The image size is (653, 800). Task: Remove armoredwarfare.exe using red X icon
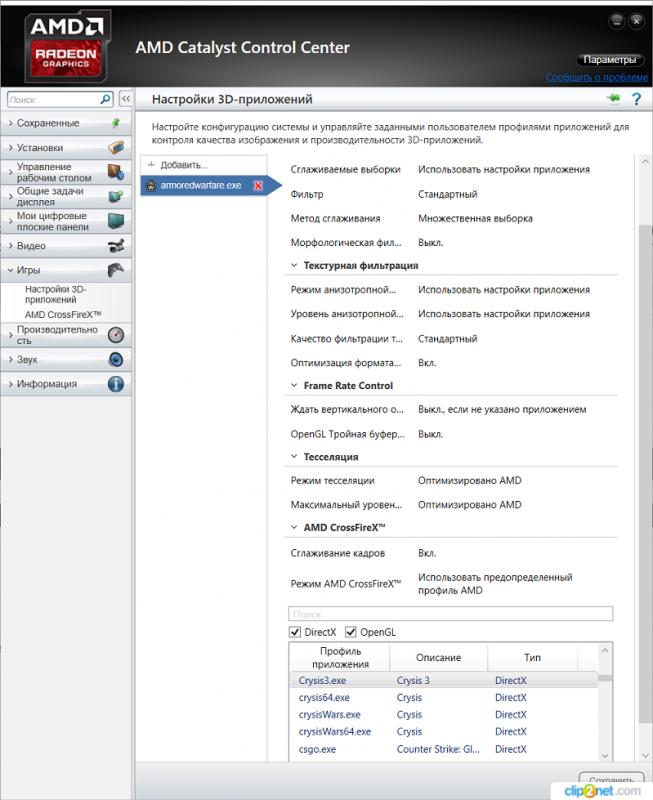pos(258,186)
